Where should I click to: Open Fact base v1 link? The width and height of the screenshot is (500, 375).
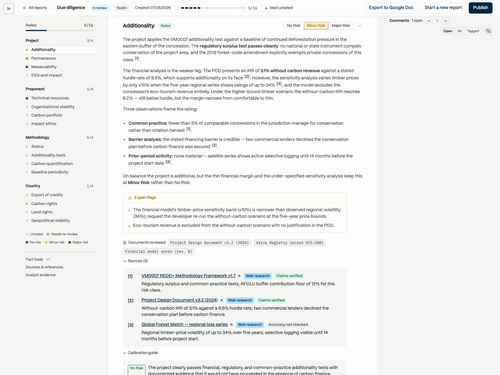tap(38, 259)
